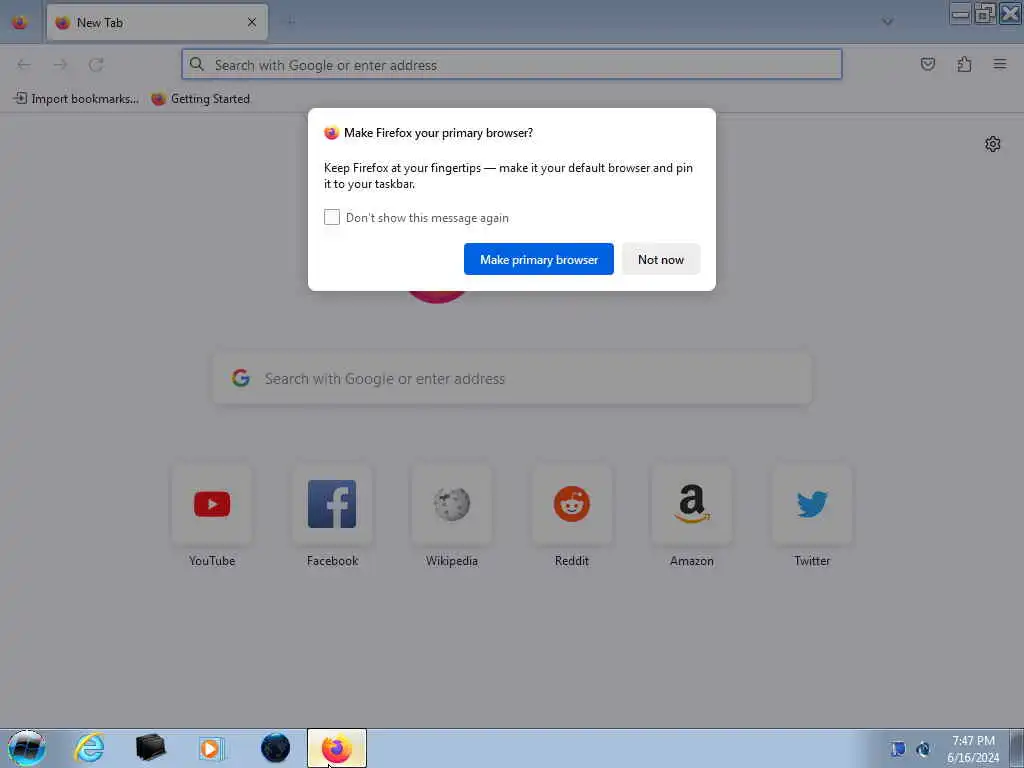Image resolution: width=1024 pixels, height=768 pixels.
Task: Open the dark globe taskbar icon
Action: pos(276,748)
